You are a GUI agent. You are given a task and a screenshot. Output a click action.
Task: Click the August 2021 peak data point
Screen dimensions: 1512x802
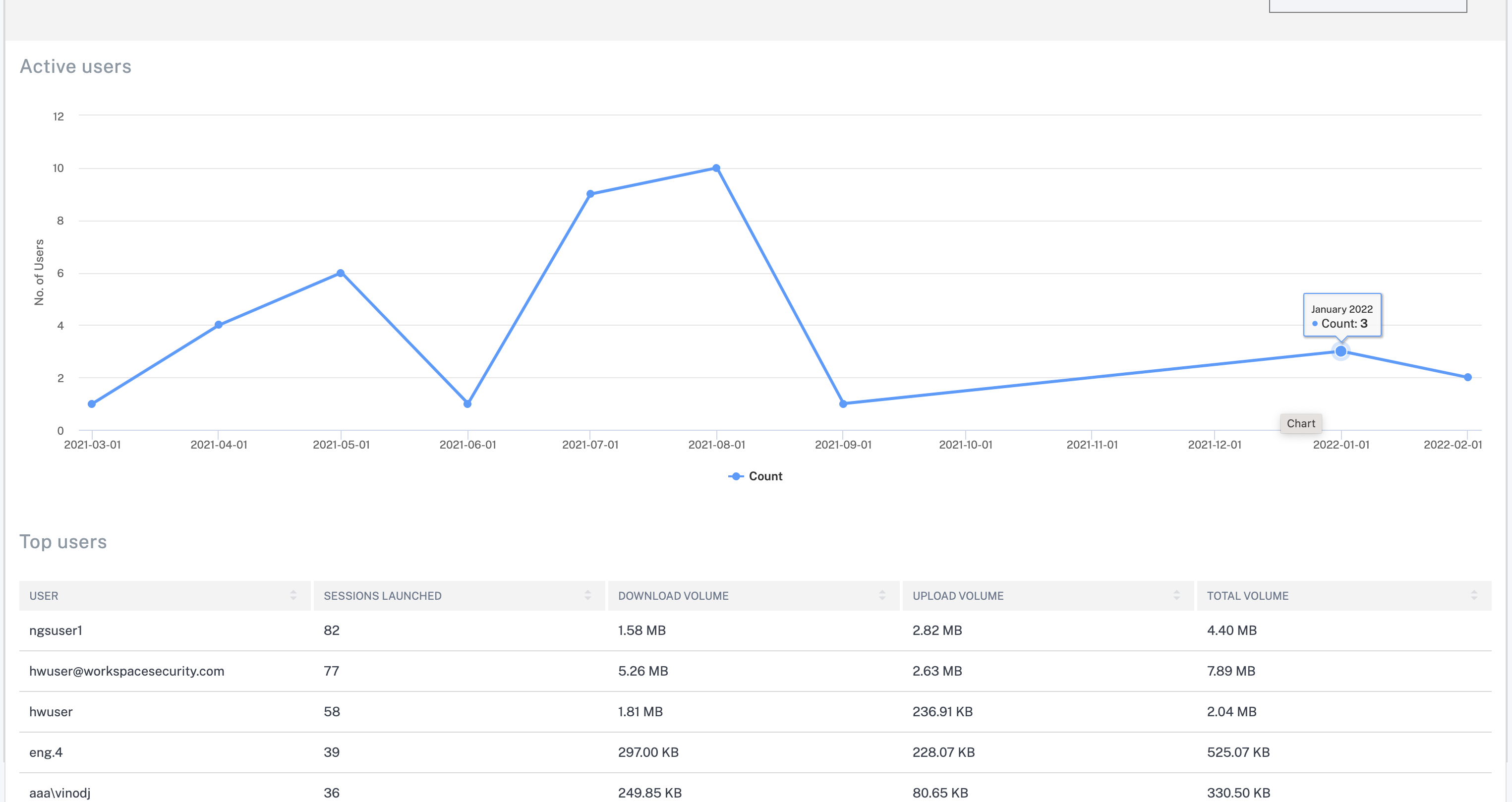point(716,169)
